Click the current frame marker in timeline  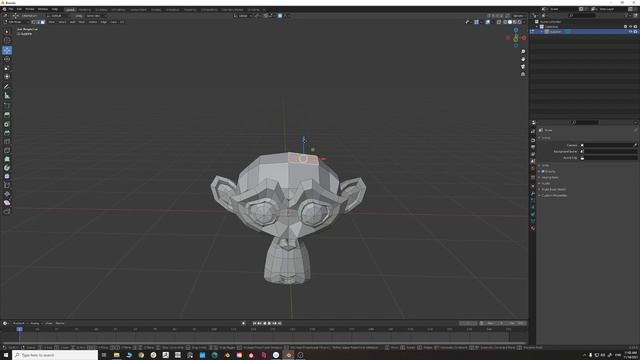click(x=19, y=329)
